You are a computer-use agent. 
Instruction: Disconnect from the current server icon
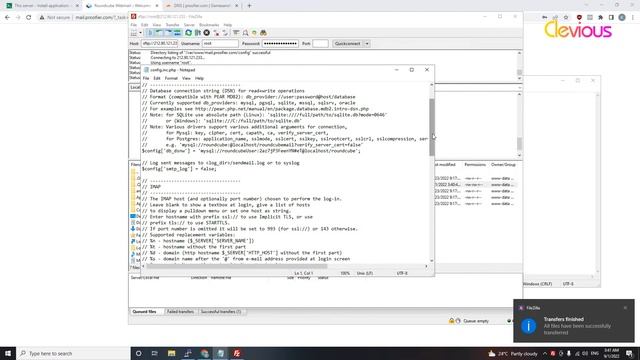(x=216, y=33)
